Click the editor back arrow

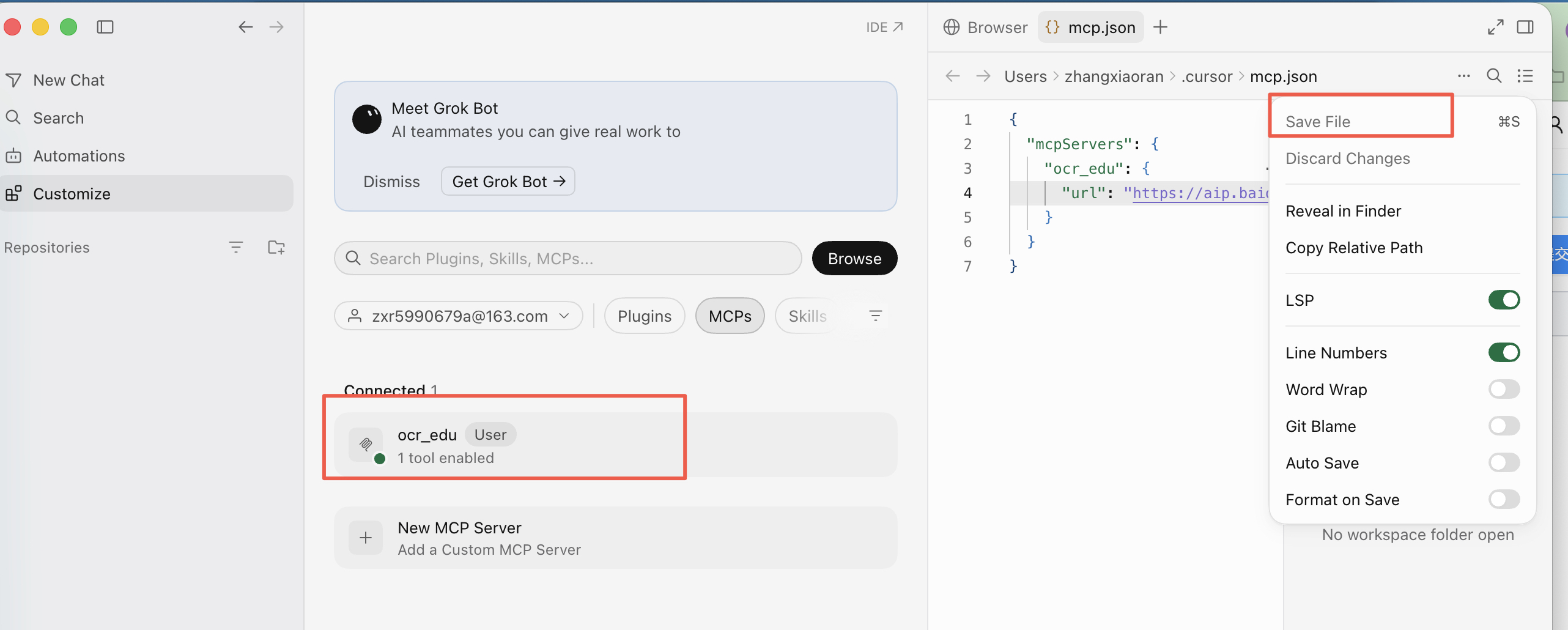pyautogui.click(x=953, y=76)
